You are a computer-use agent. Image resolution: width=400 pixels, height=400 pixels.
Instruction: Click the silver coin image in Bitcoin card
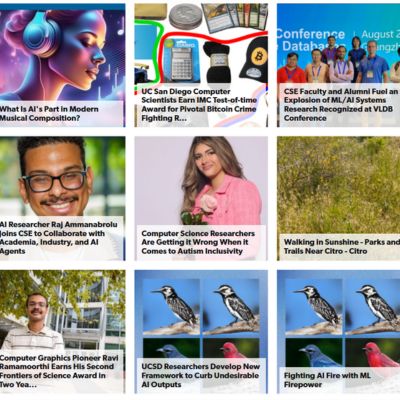pyautogui.click(x=186, y=16)
